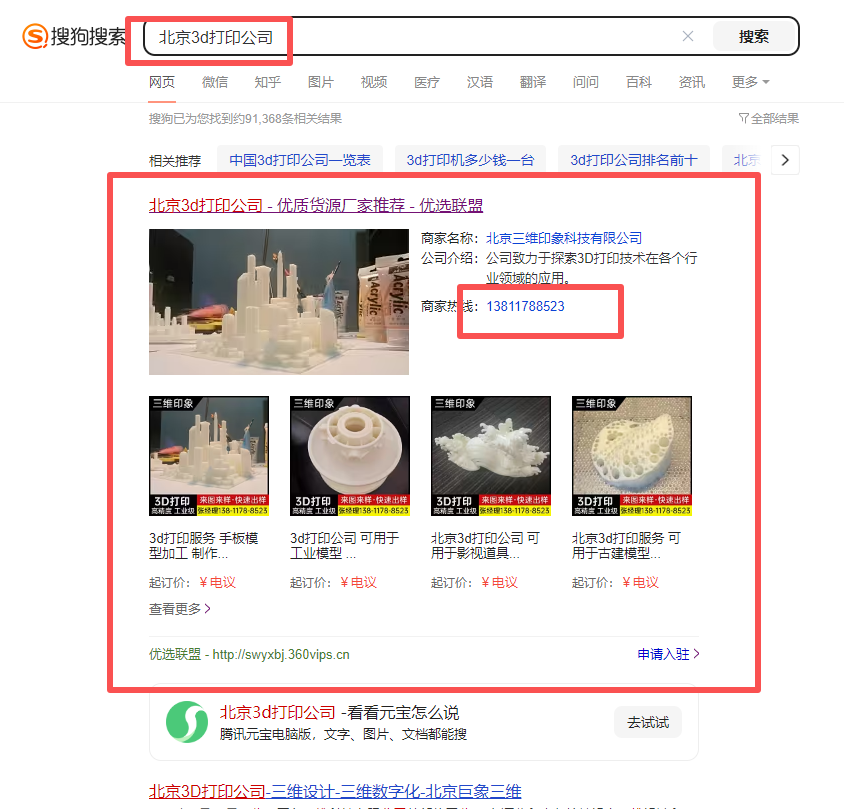Switch to the 图片 tab
The height and width of the screenshot is (809, 844).
pos(321,82)
